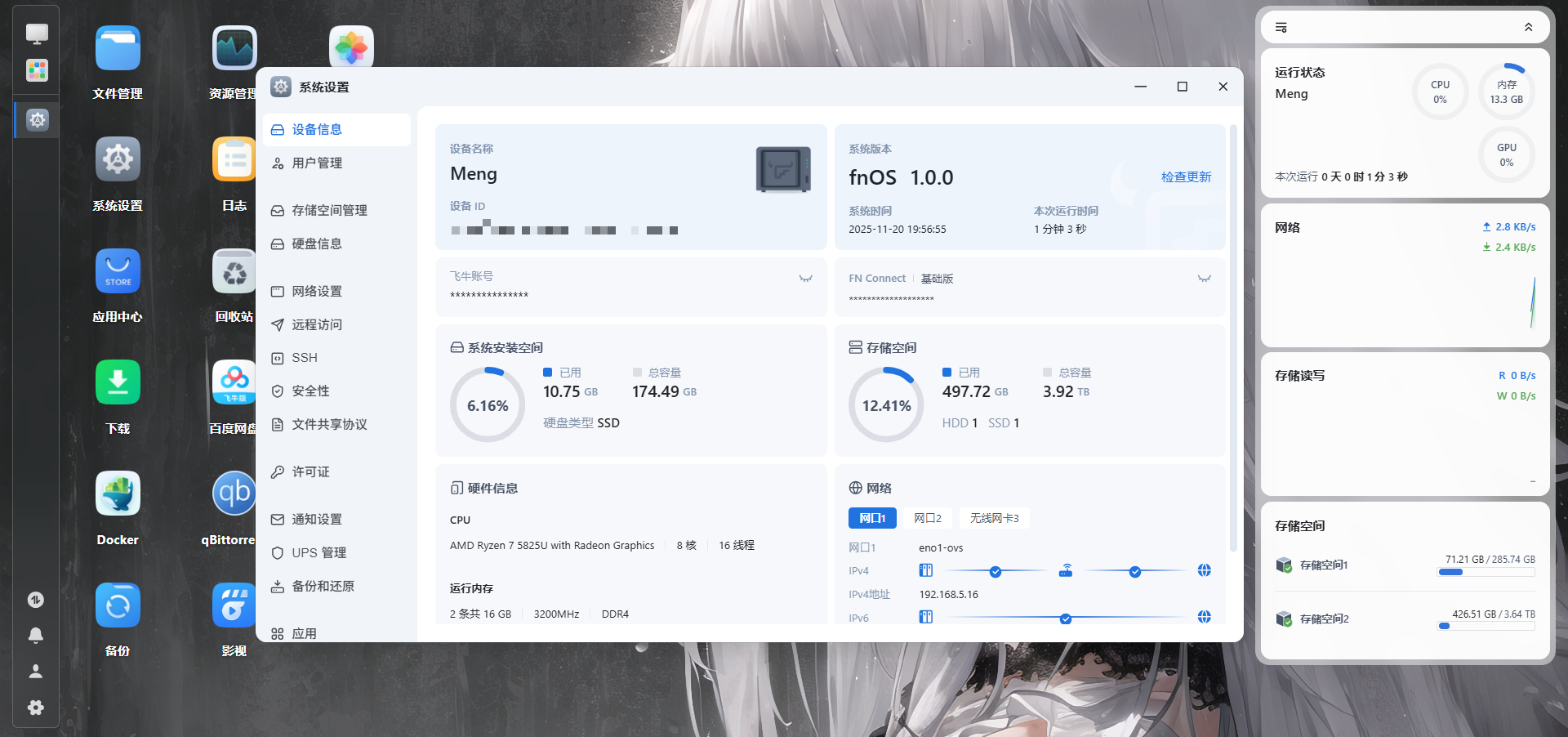Click the 6.16% system space ring
Screen dimensions: 1568x737
click(x=488, y=405)
